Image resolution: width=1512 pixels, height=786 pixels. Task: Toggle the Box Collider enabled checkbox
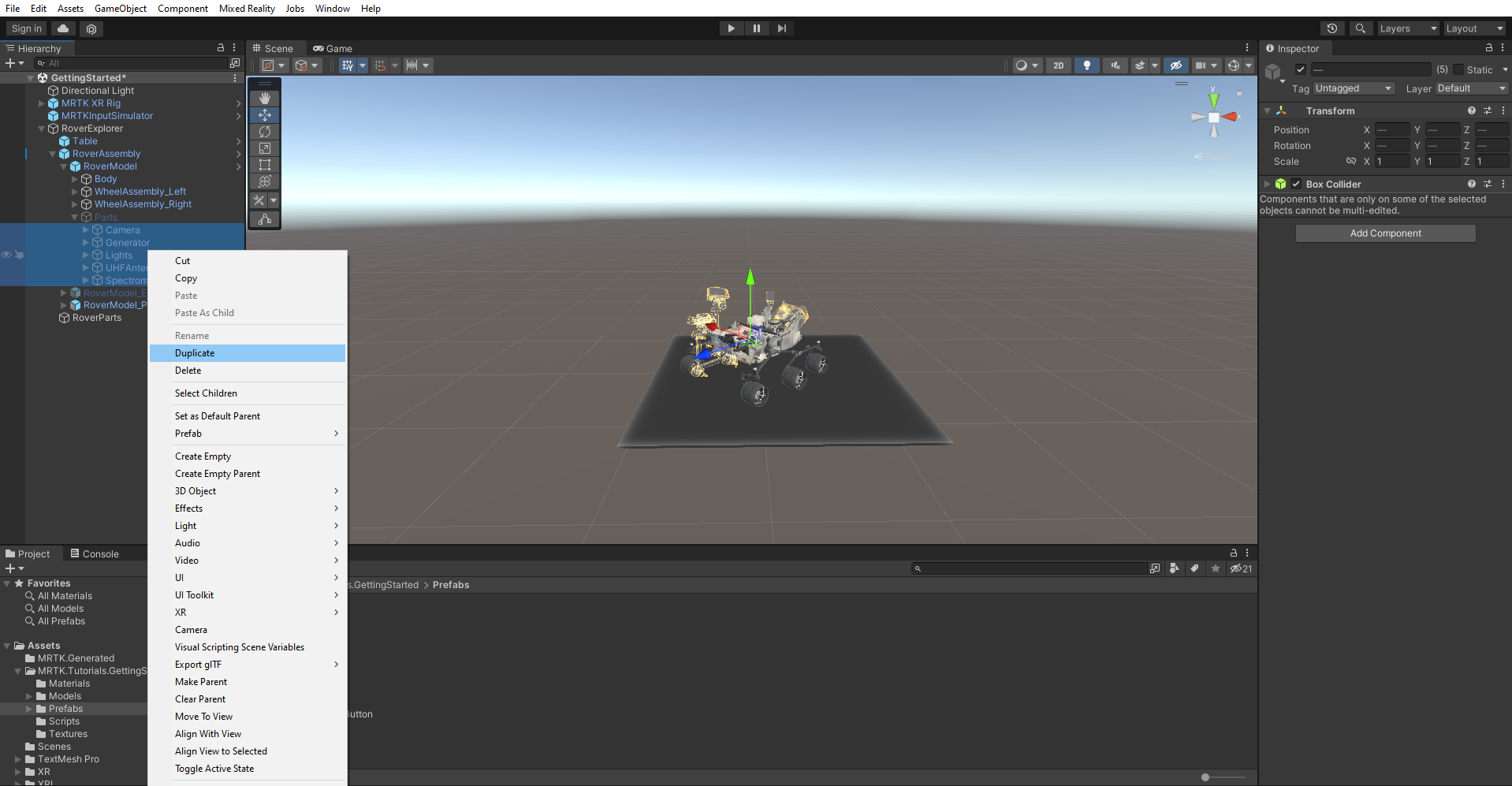(1296, 184)
